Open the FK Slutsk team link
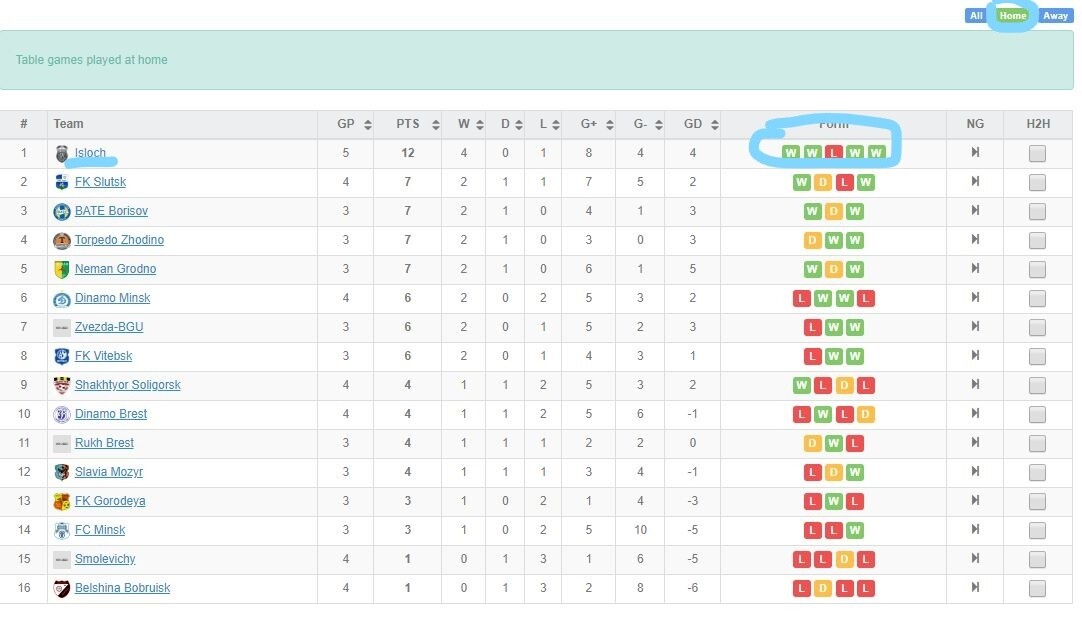The width and height of the screenshot is (1082, 636). pos(100,182)
